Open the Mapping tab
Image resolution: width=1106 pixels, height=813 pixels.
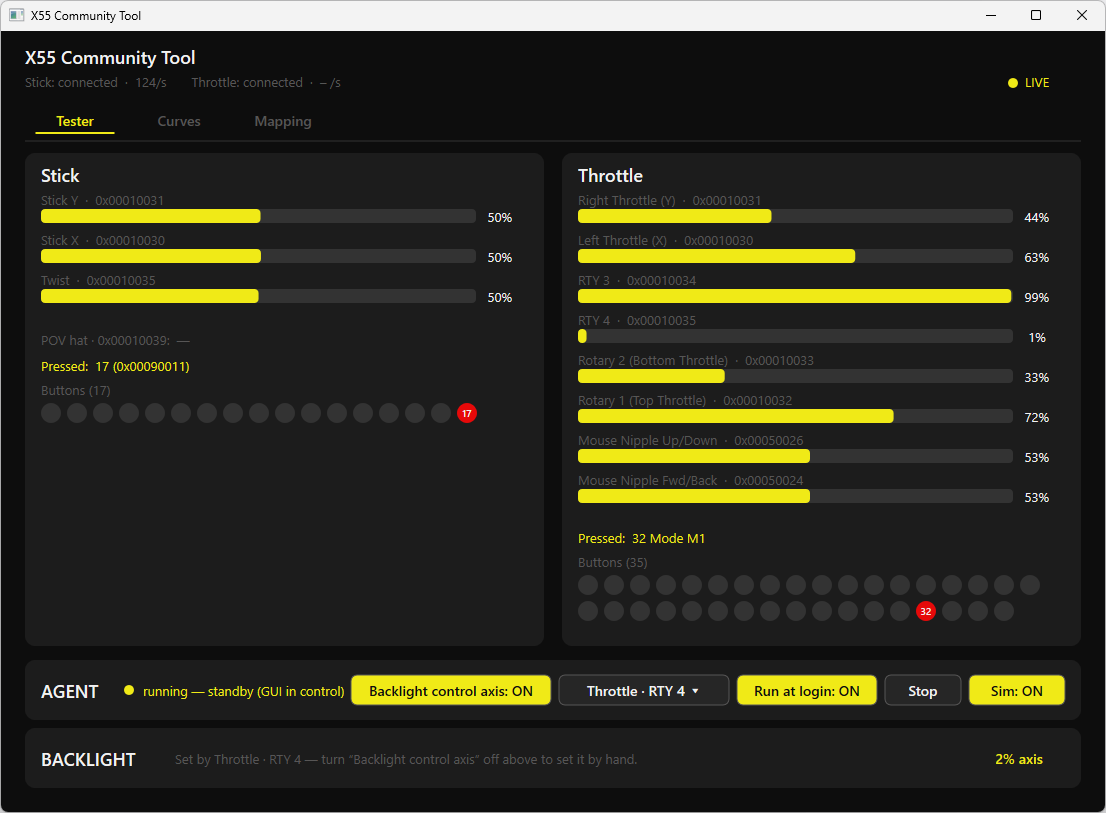tap(283, 121)
